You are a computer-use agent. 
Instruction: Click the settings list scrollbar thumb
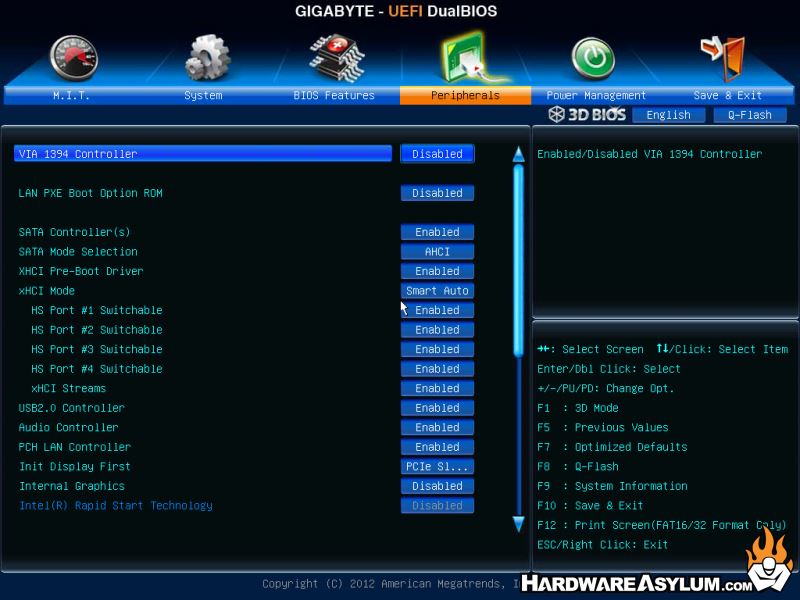518,260
